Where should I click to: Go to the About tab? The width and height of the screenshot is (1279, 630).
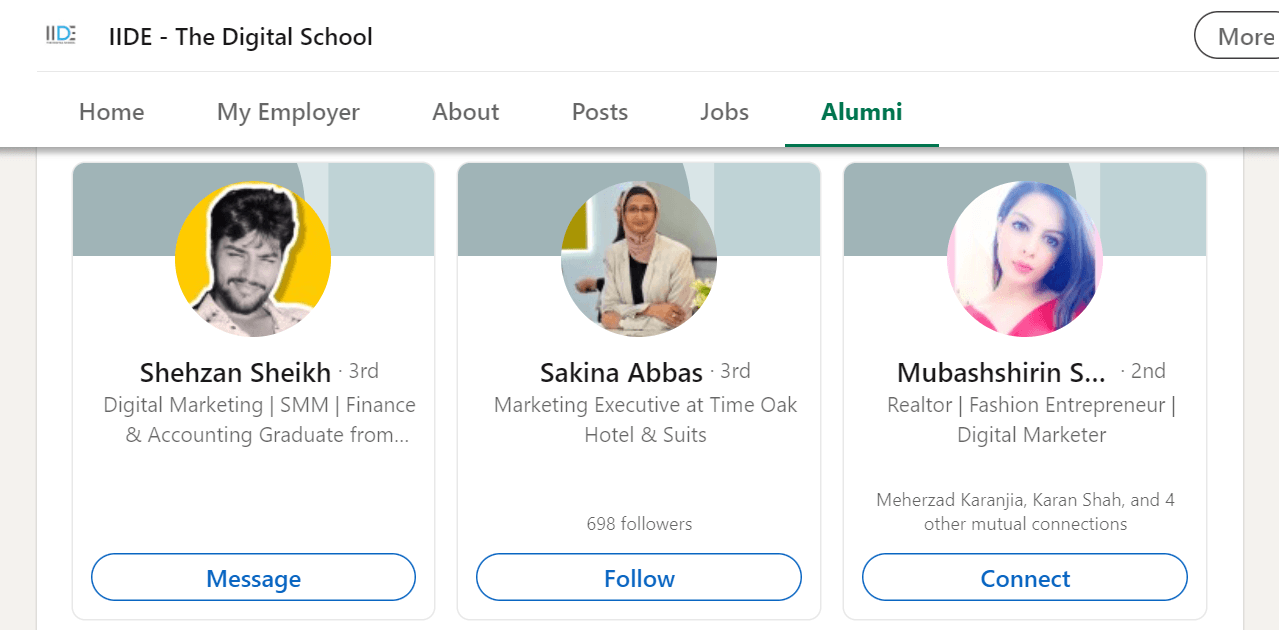click(x=464, y=112)
